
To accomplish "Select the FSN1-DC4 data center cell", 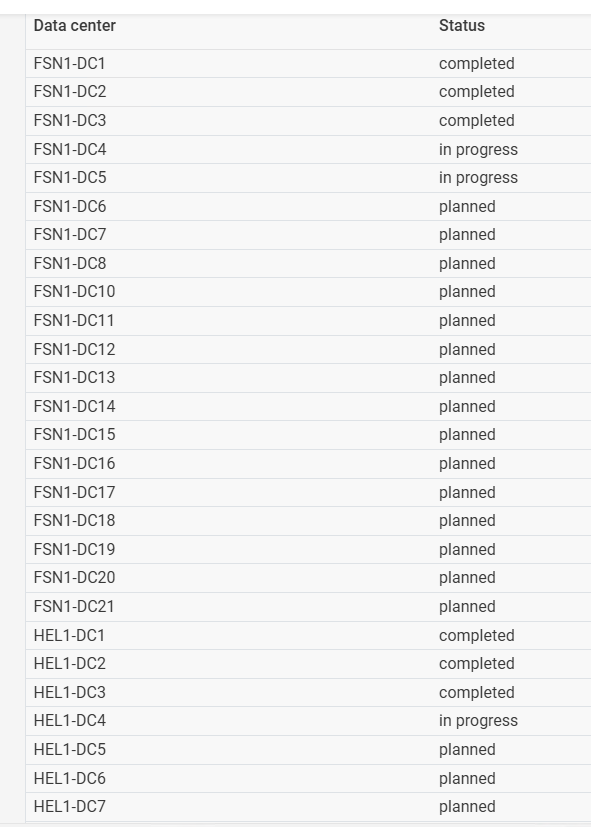I will click(70, 149).
